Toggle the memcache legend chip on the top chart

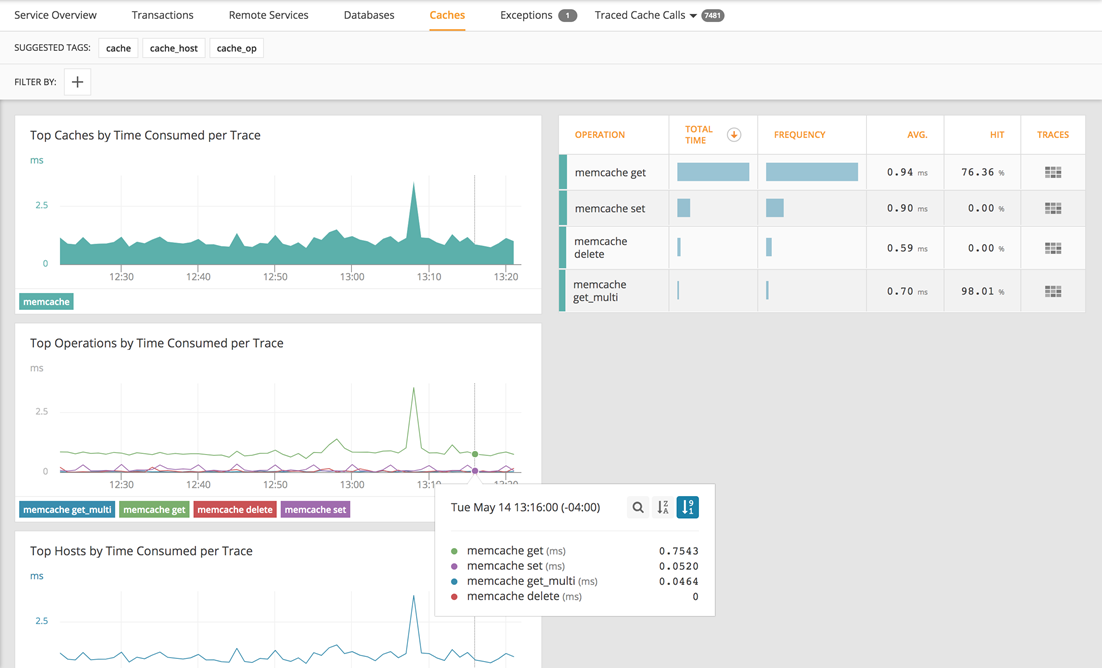click(45, 301)
